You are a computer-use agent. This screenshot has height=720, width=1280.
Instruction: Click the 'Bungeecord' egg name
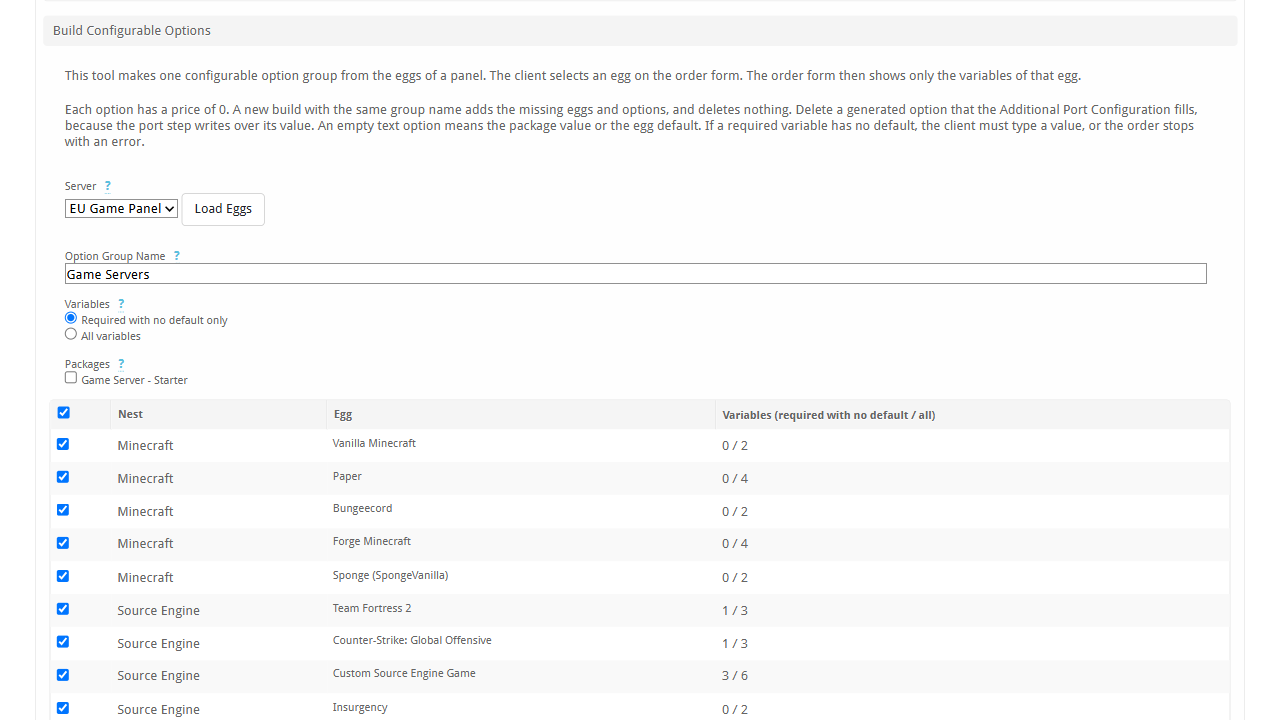pos(362,509)
